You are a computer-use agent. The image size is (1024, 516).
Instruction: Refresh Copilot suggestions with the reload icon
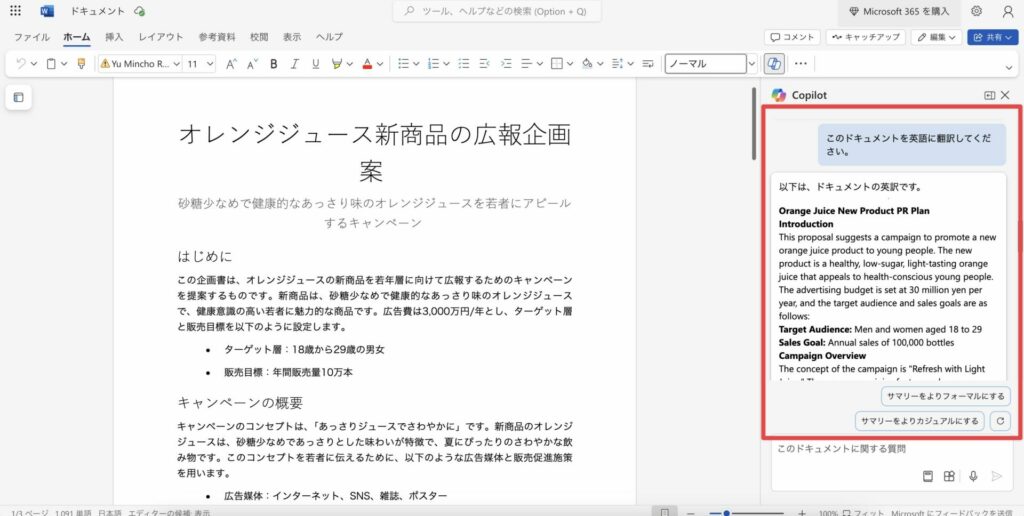[x=999, y=421]
